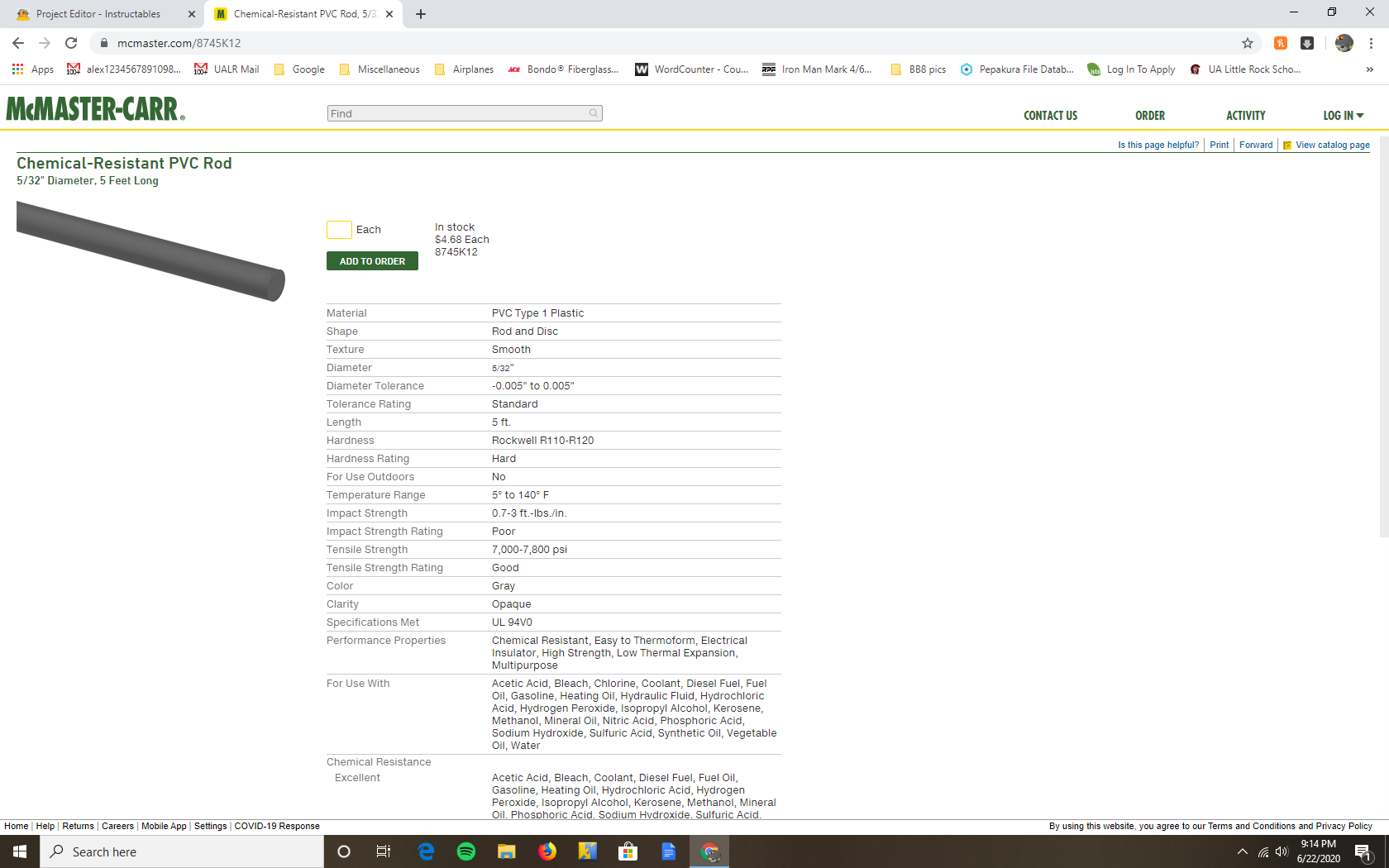This screenshot has height=868, width=1389.
Task: Open Cortana from the taskbar
Action: click(344, 851)
